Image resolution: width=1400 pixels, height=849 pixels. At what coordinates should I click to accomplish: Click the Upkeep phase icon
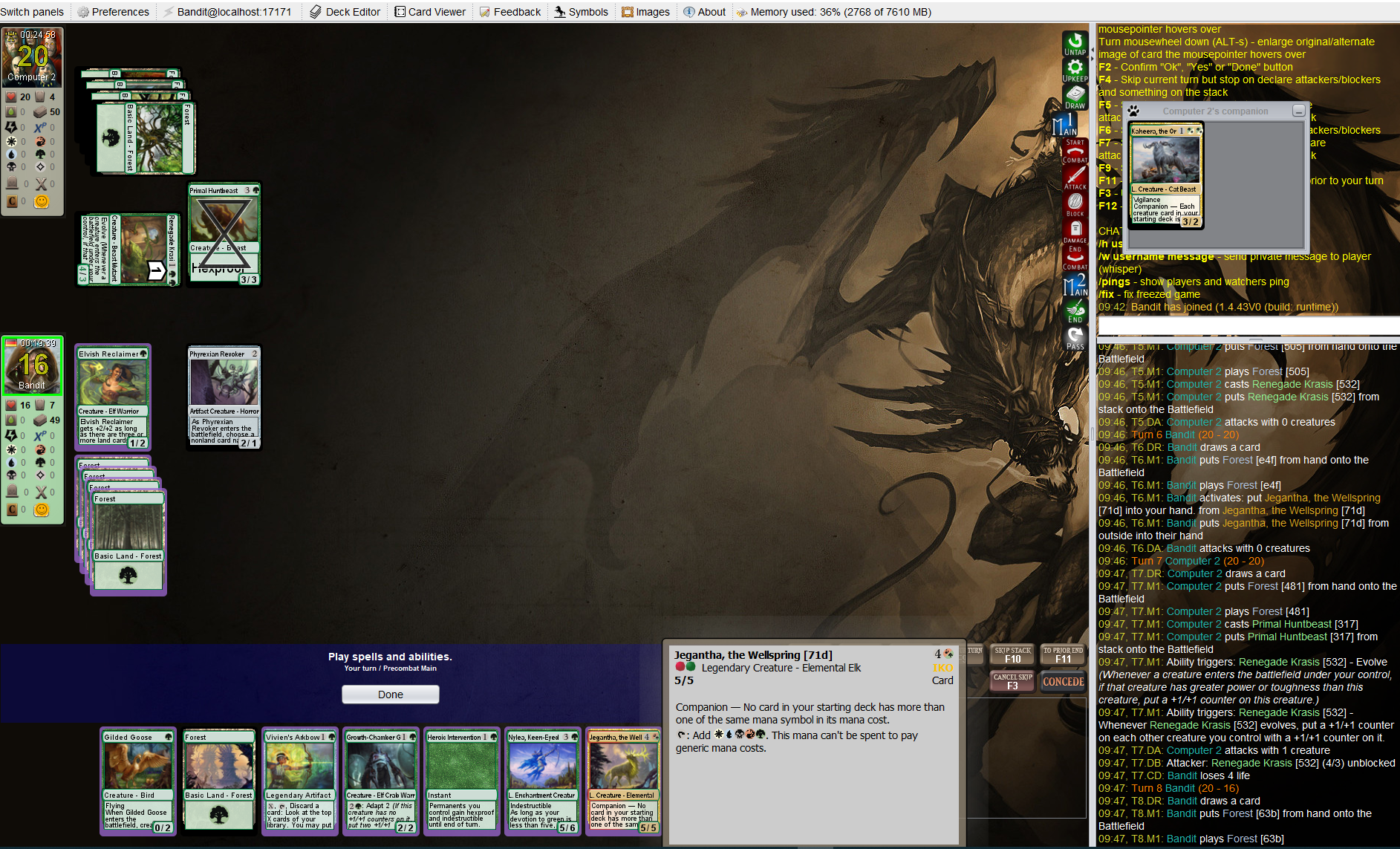pyautogui.click(x=1075, y=70)
